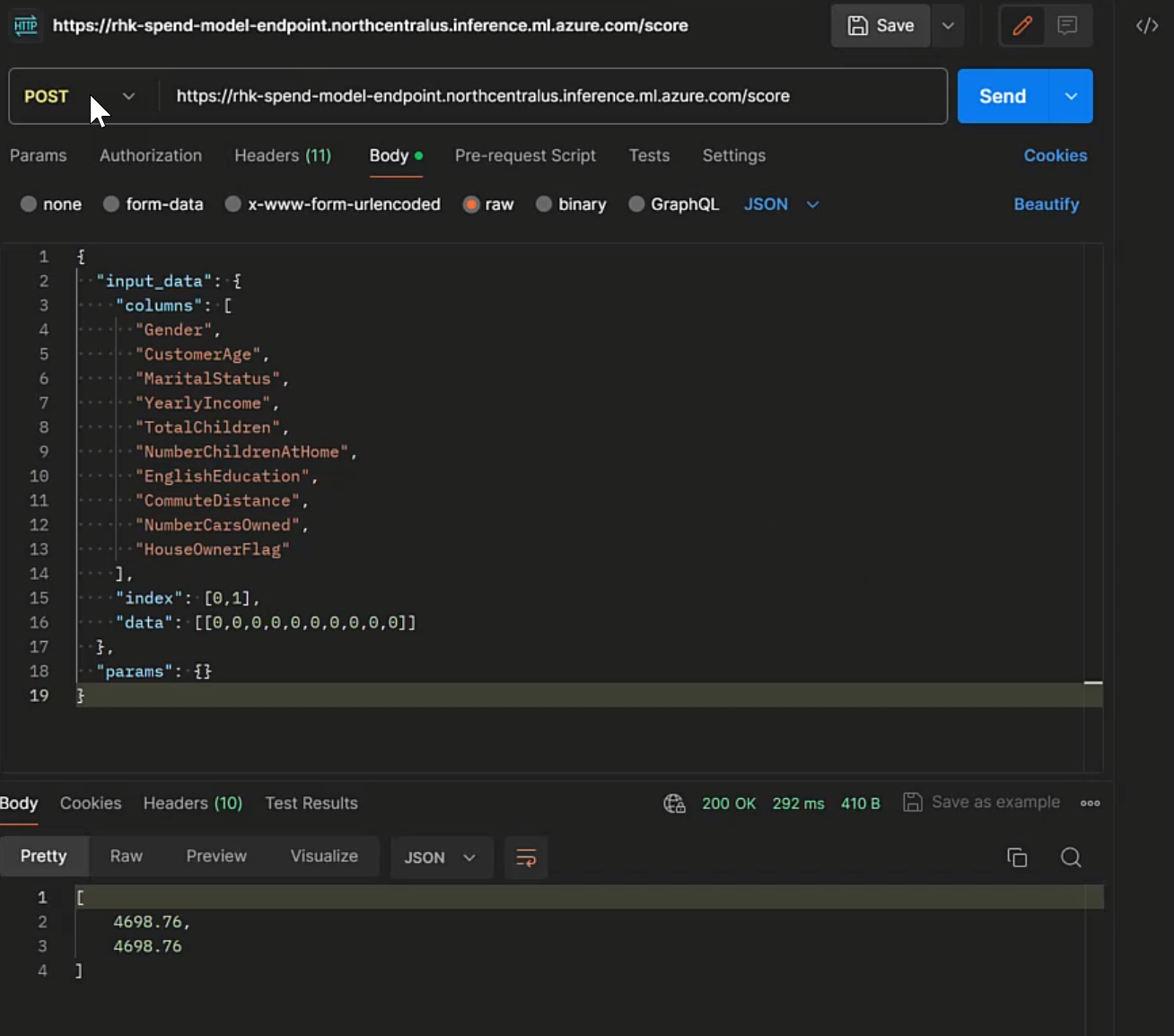
Task: Copy response using the copy icon
Action: pyautogui.click(x=1017, y=858)
